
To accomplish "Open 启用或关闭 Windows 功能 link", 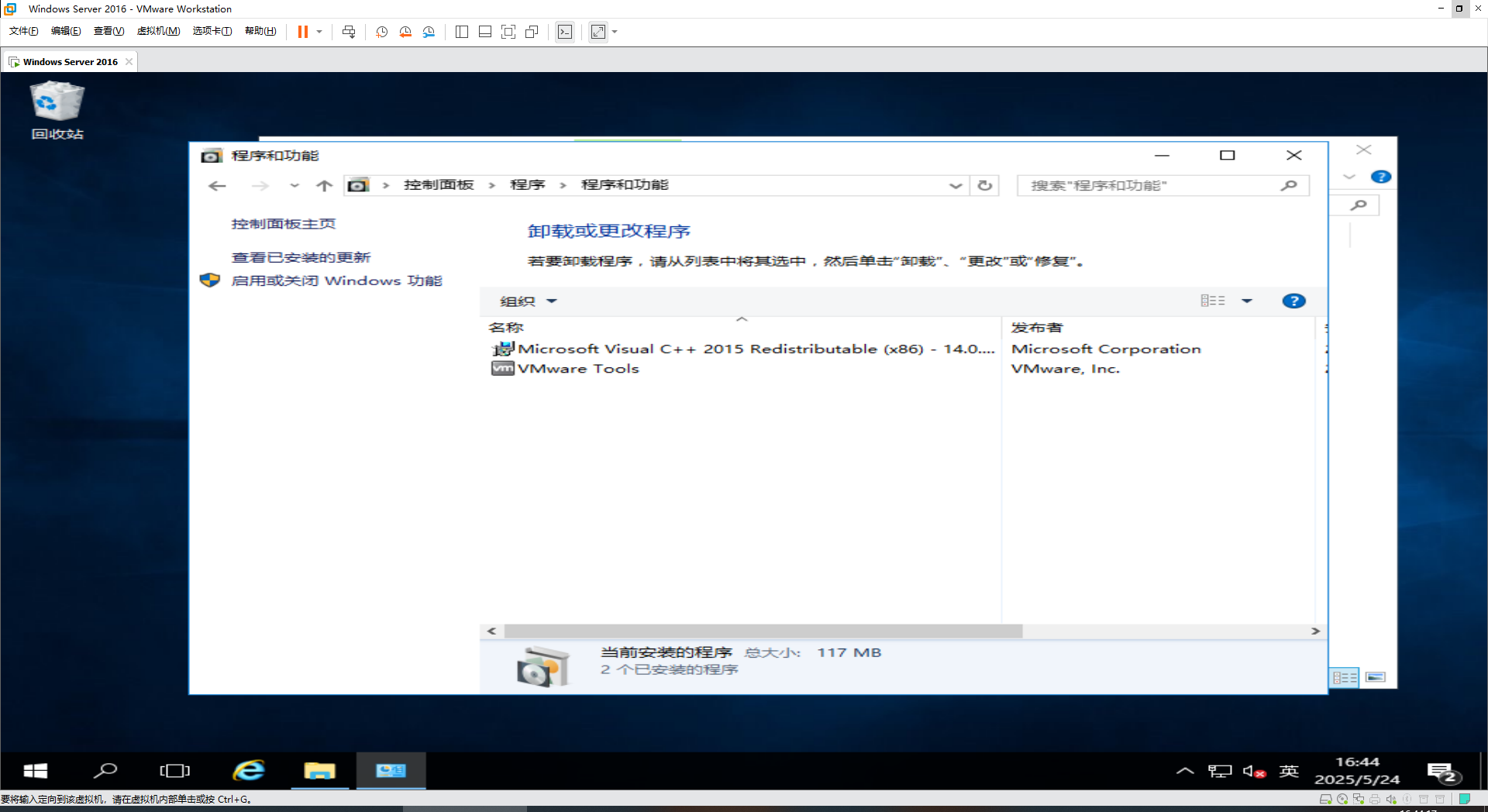I will tap(336, 280).
